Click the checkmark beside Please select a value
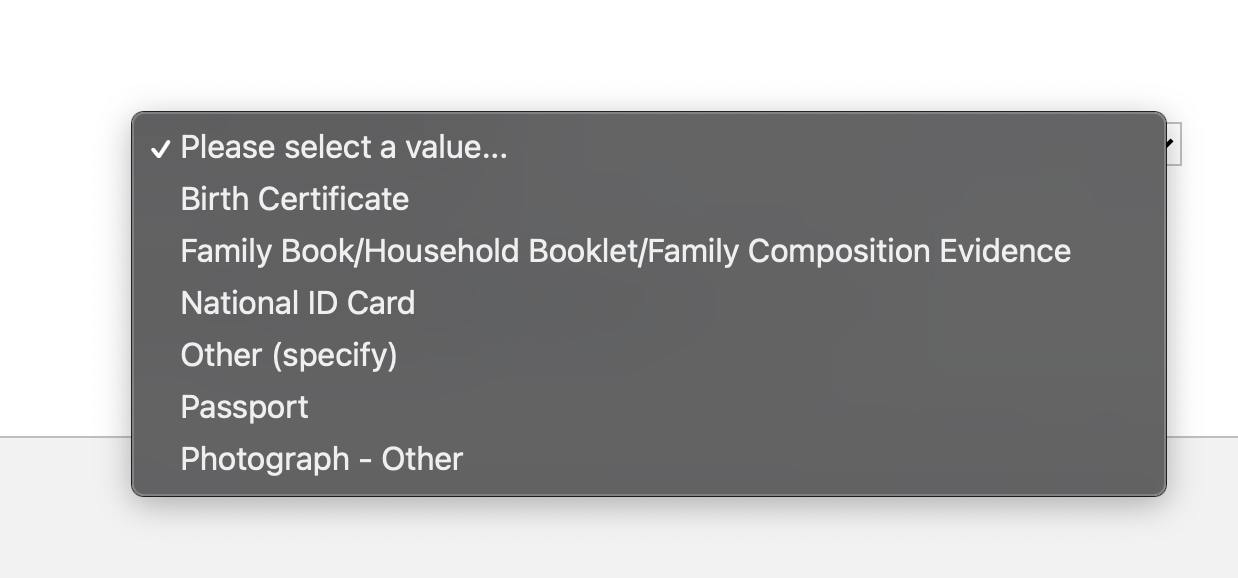 click(x=160, y=149)
